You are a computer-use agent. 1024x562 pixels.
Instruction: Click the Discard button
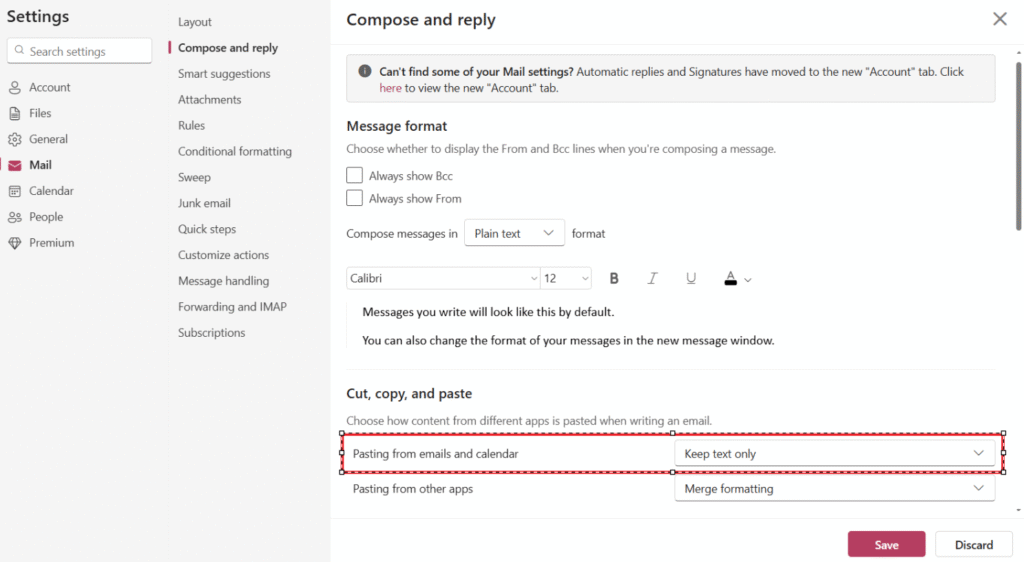click(x=974, y=544)
